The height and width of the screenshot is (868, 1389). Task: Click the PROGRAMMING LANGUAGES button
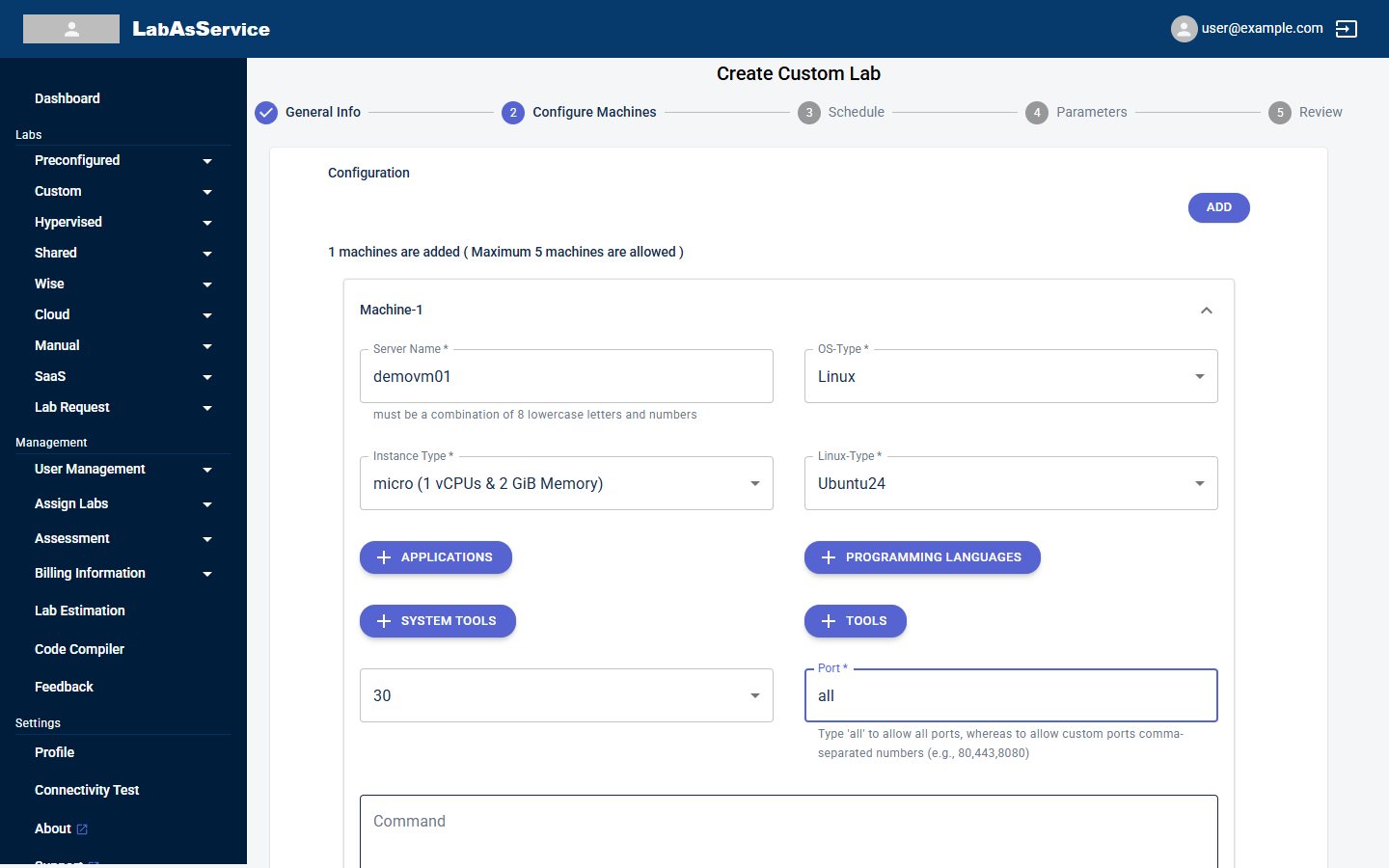tap(922, 557)
